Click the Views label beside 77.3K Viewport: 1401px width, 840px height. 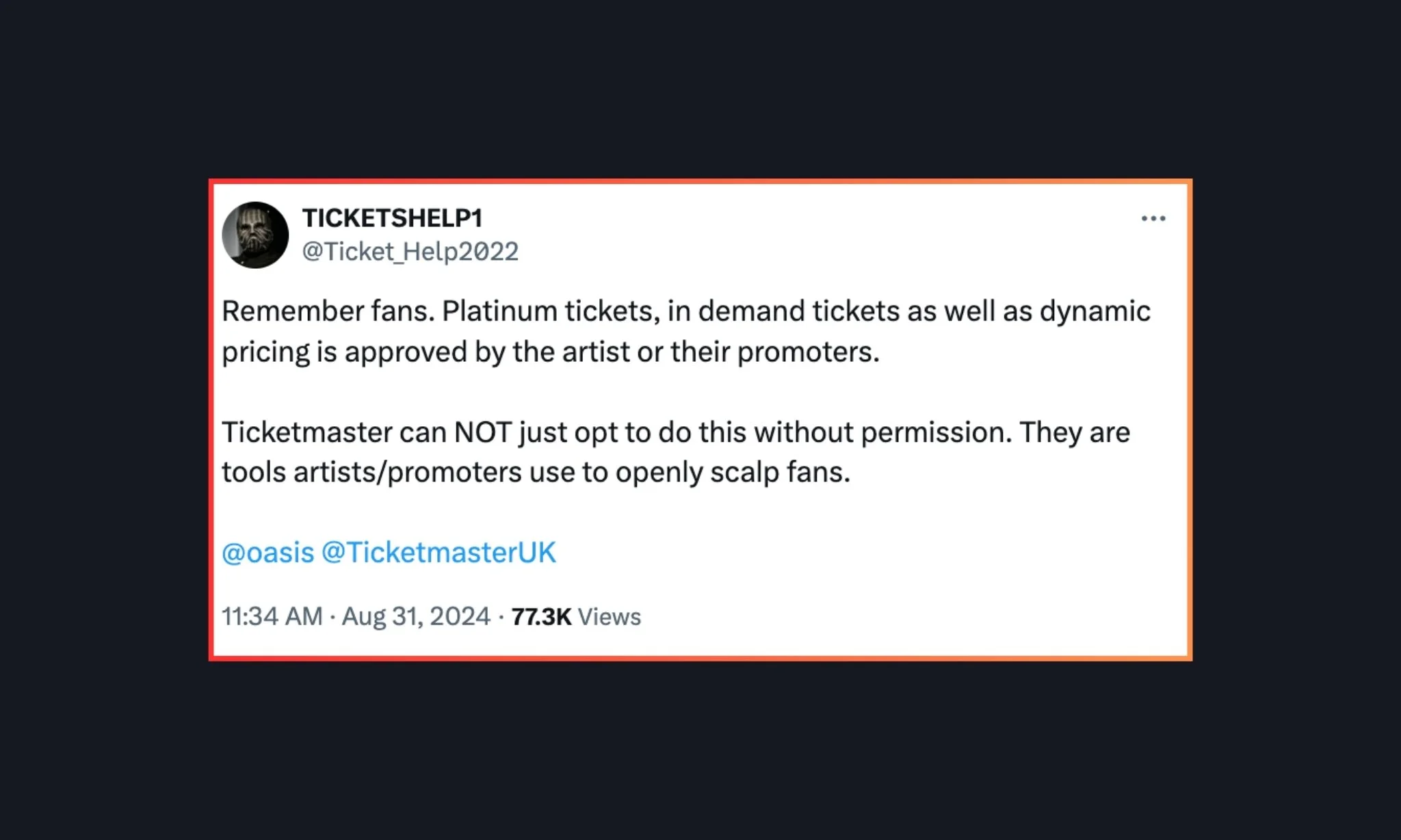click(x=609, y=617)
